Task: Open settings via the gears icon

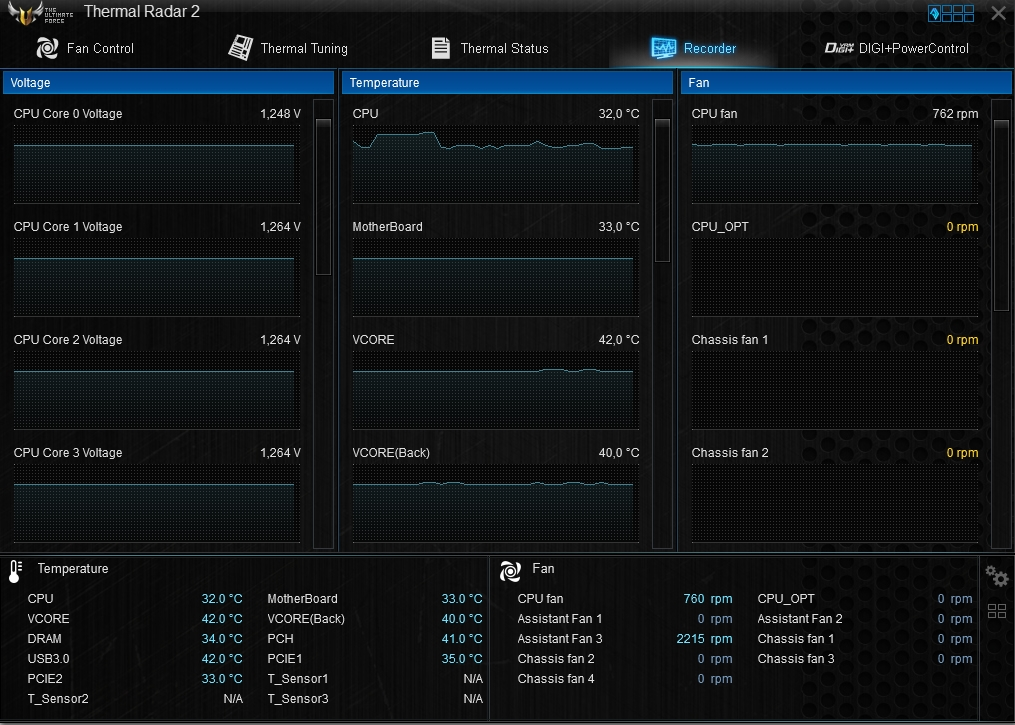Action: (996, 575)
